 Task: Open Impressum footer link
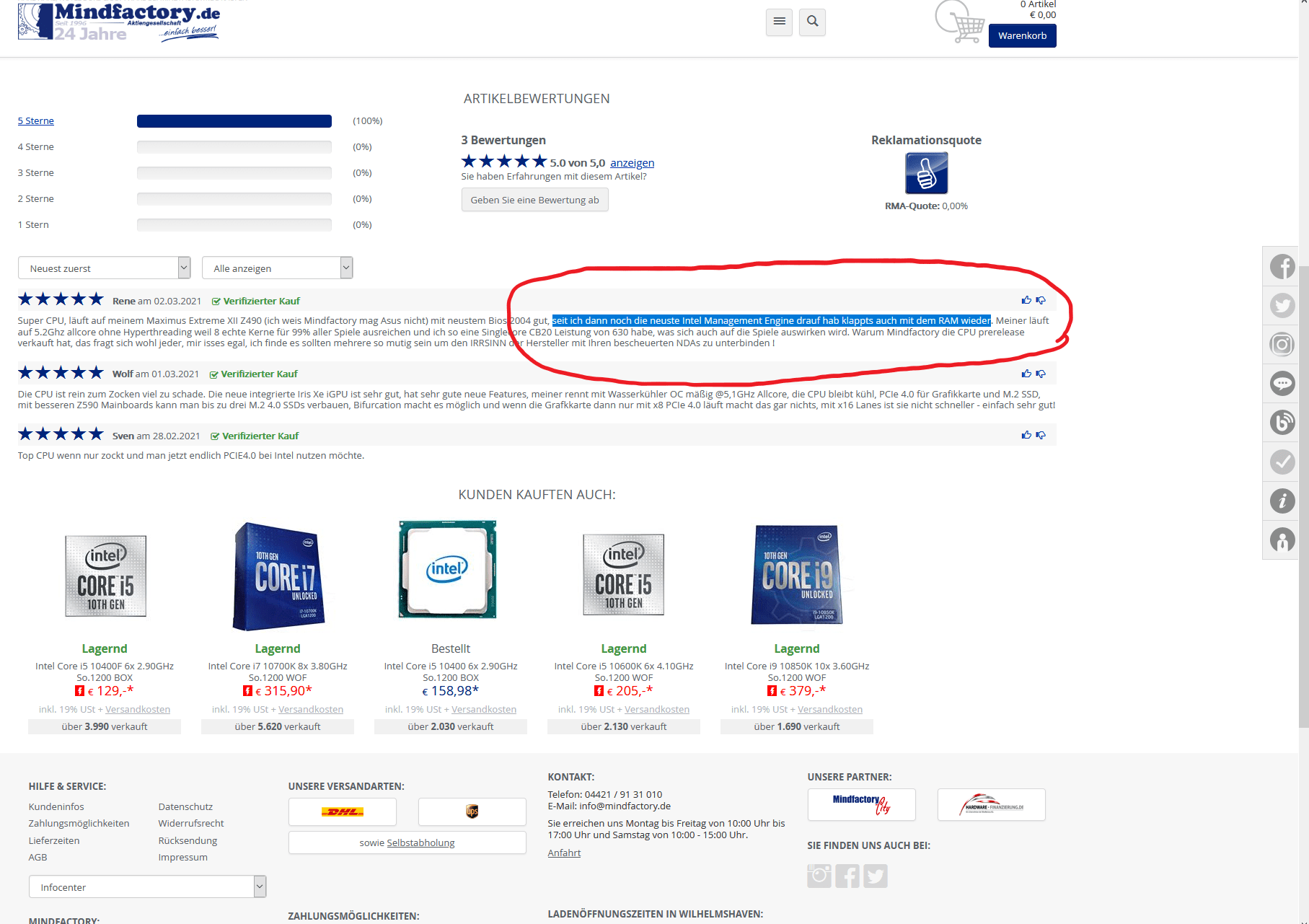click(x=183, y=857)
